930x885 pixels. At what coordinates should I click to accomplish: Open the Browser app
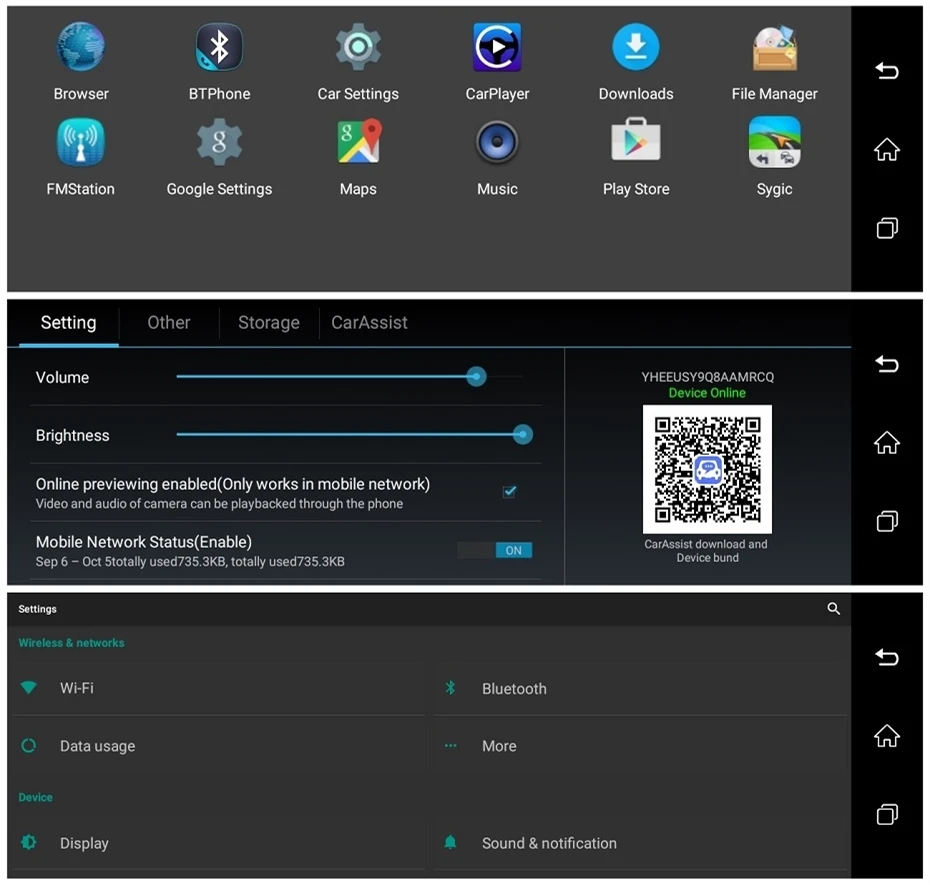click(x=81, y=61)
